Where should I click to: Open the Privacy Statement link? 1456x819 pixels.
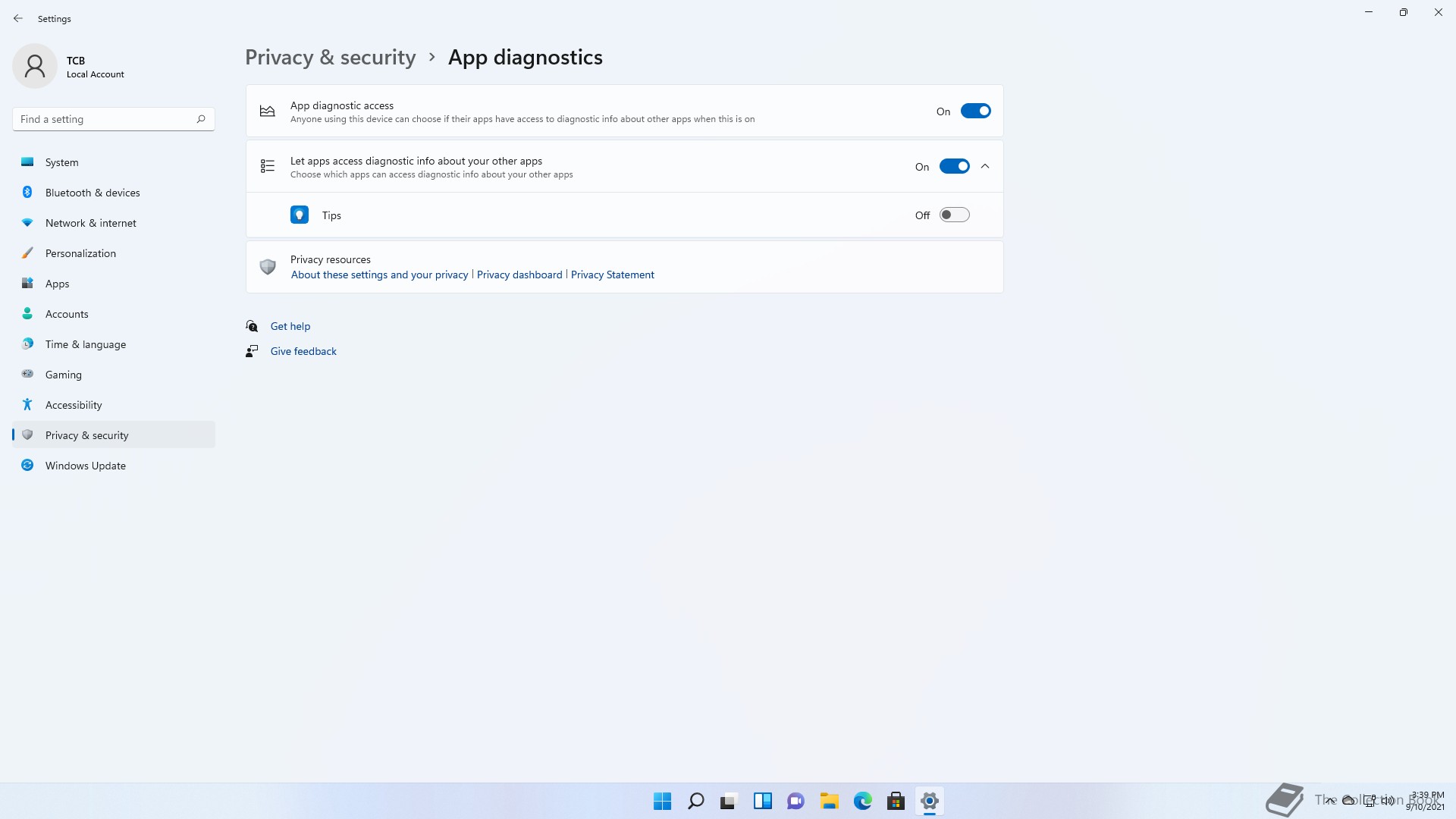point(612,275)
